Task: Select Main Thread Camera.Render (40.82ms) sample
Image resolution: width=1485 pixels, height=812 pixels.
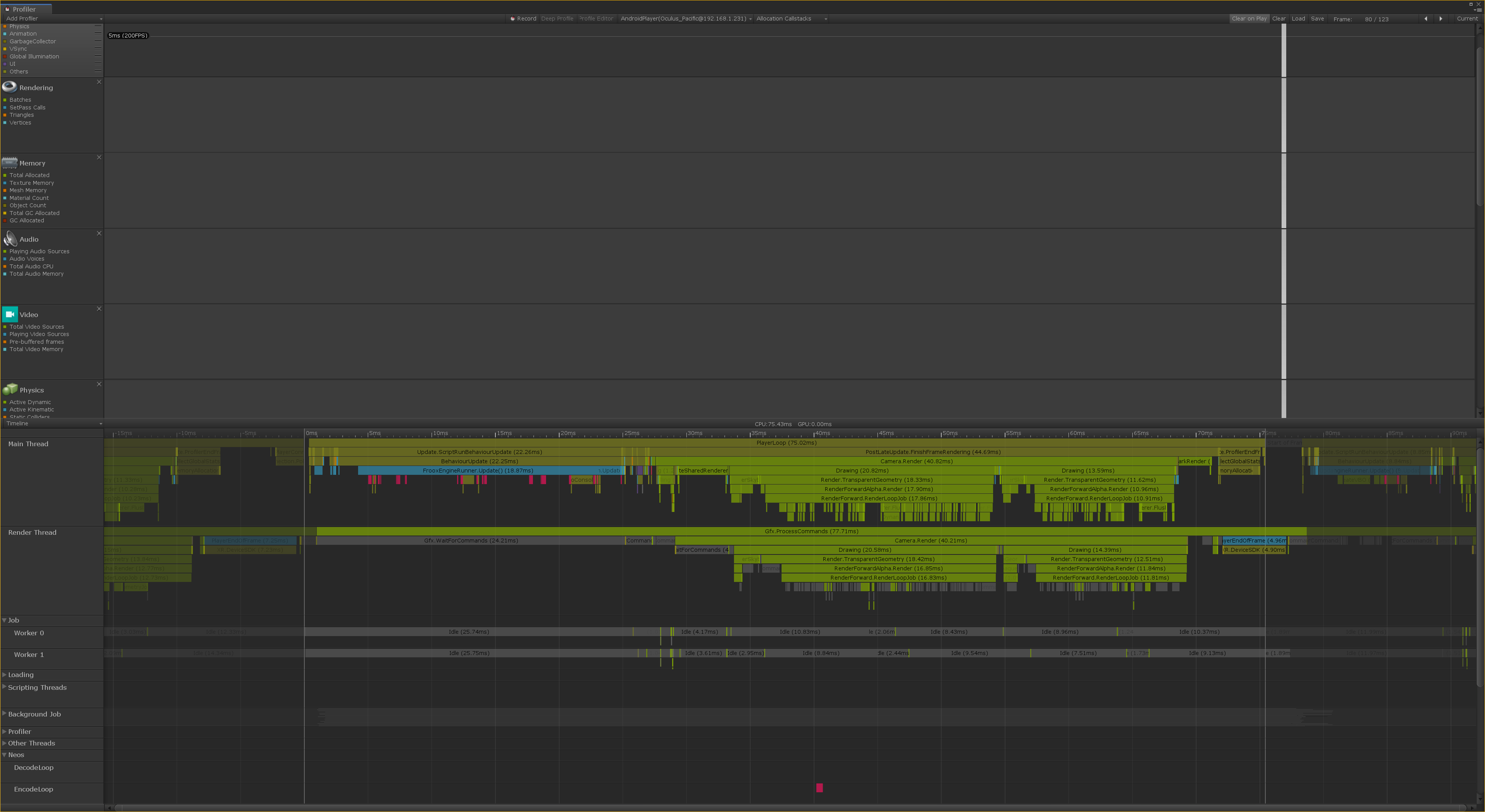Action: [x=917, y=461]
